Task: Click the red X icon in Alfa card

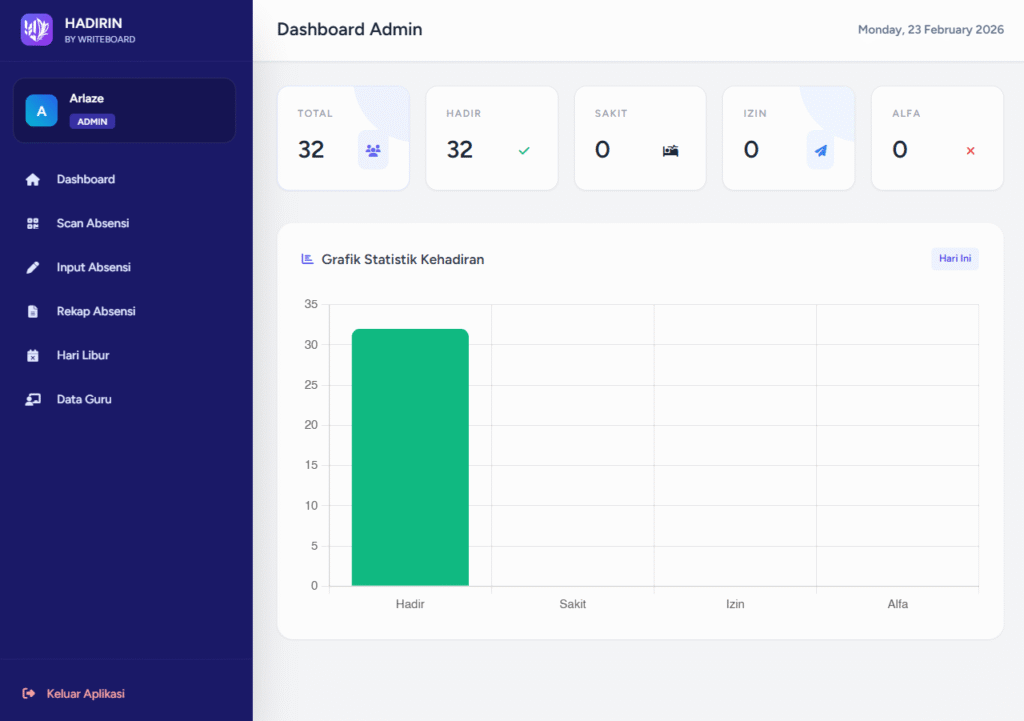Action: pyautogui.click(x=970, y=151)
